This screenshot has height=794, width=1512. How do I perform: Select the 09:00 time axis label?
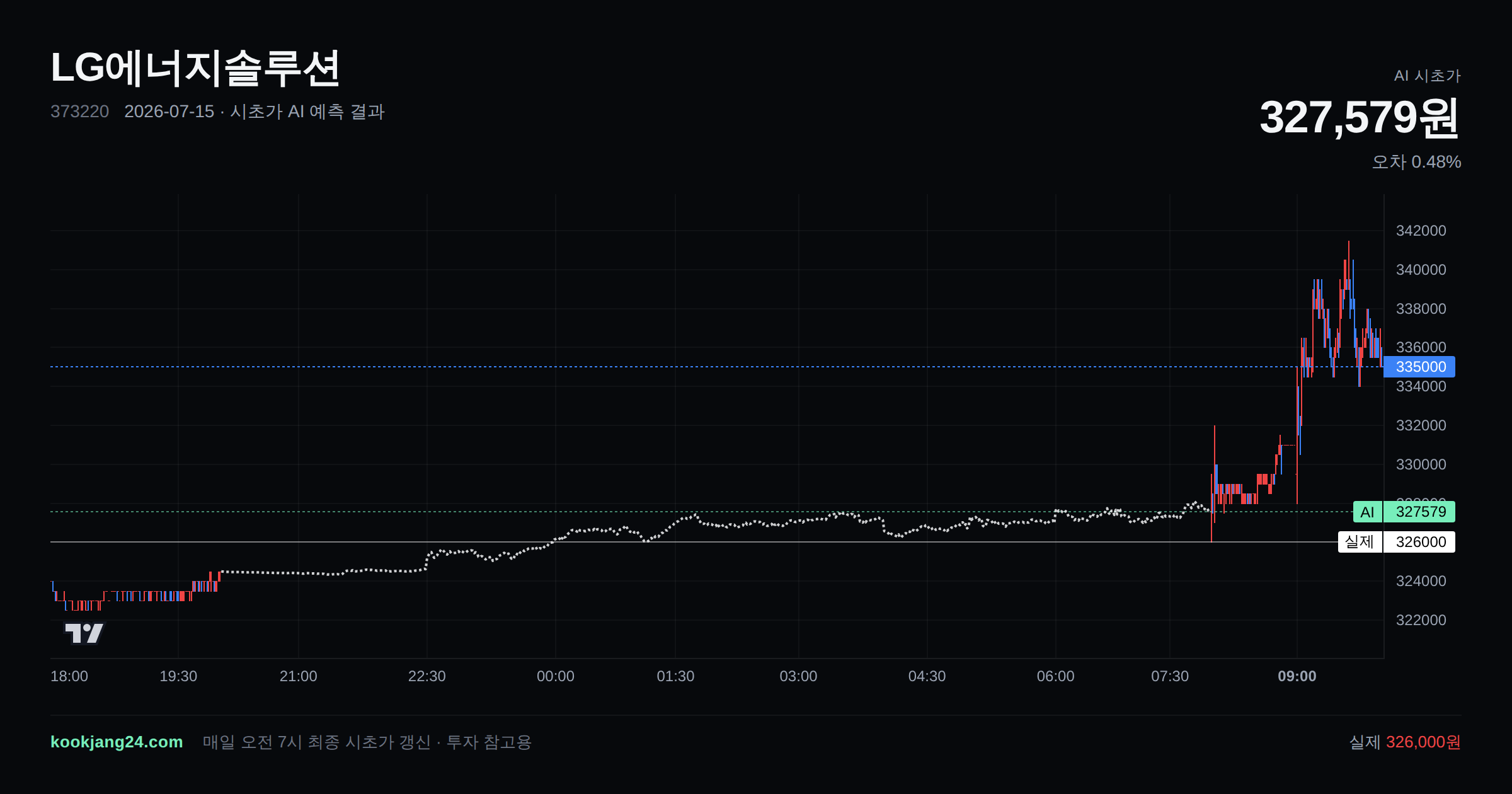pyautogui.click(x=1297, y=676)
